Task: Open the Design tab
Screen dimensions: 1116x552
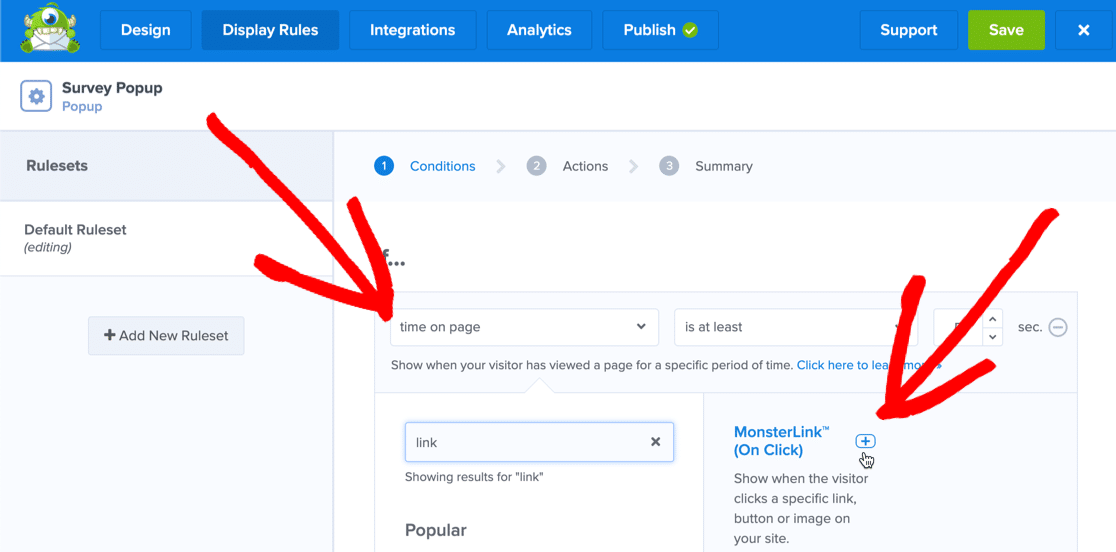Action: coord(146,30)
